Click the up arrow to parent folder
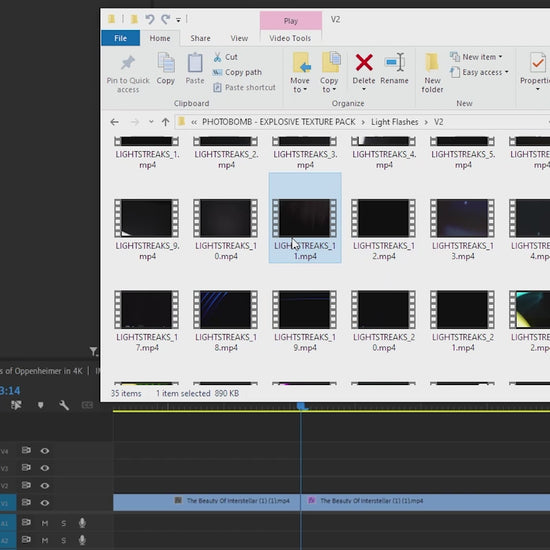 pos(166,122)
